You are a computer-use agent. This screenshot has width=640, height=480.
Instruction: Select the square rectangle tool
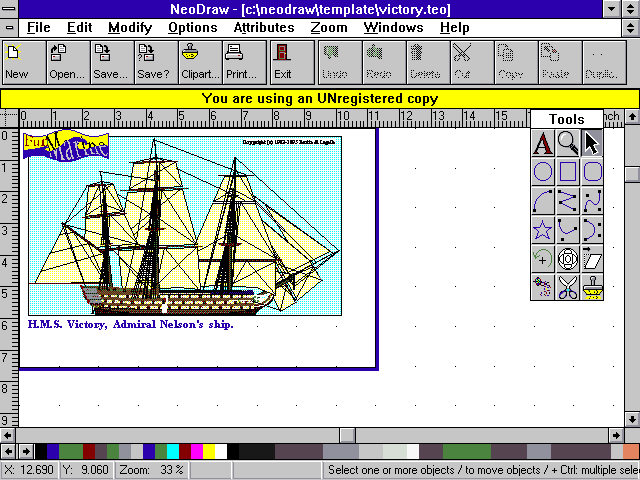(x=567, y=172)
